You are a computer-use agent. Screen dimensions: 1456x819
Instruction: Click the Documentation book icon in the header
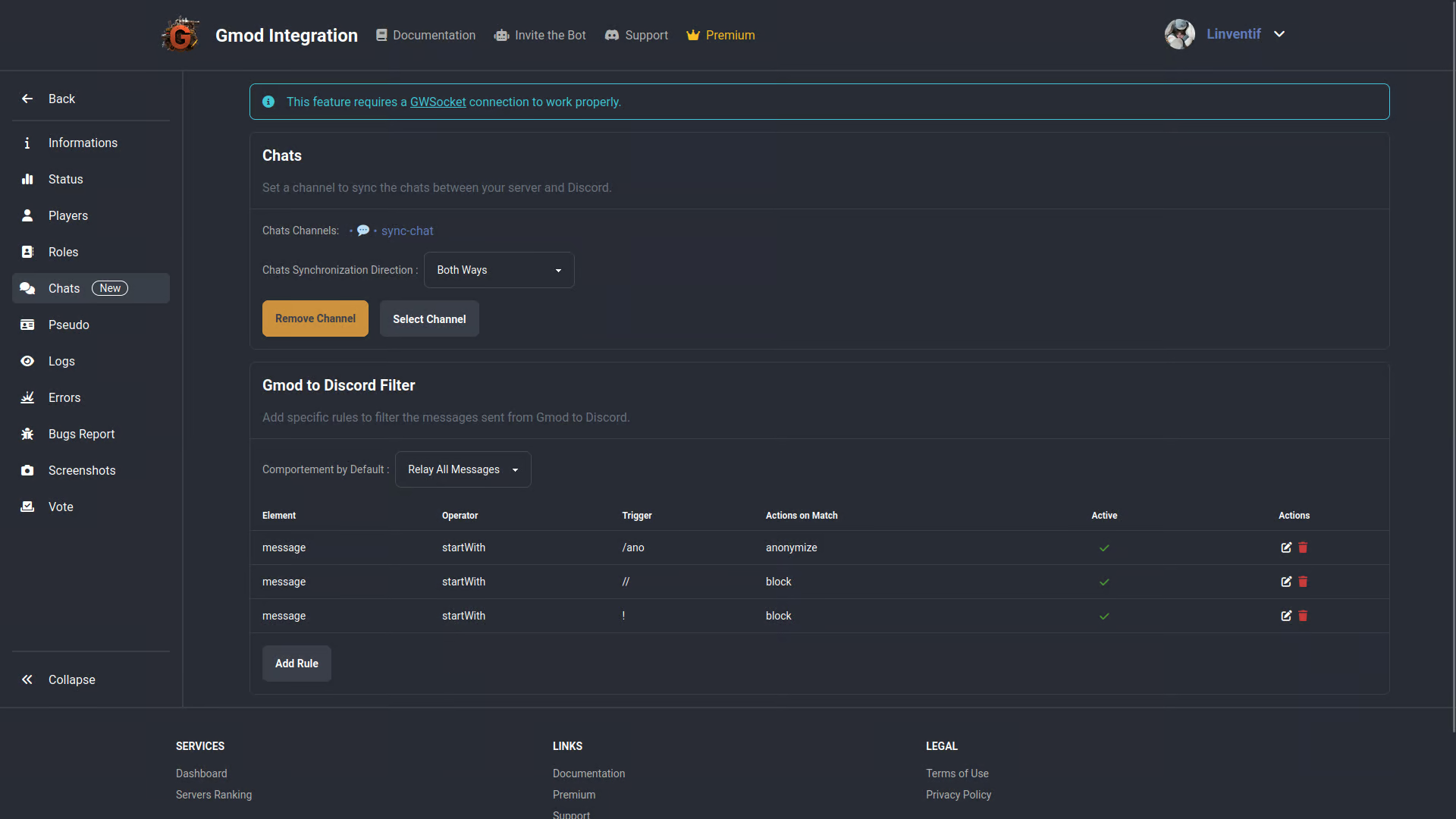(x=381, y=35)
